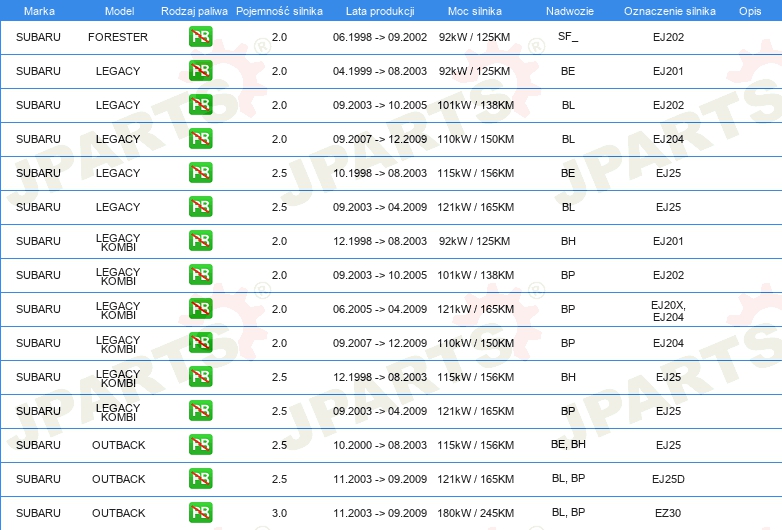This screenshot has width=782, height=530.
Task: Click the fuel icon for Legacy 04.1999 -> 08.2003
Action: [200, 71]
